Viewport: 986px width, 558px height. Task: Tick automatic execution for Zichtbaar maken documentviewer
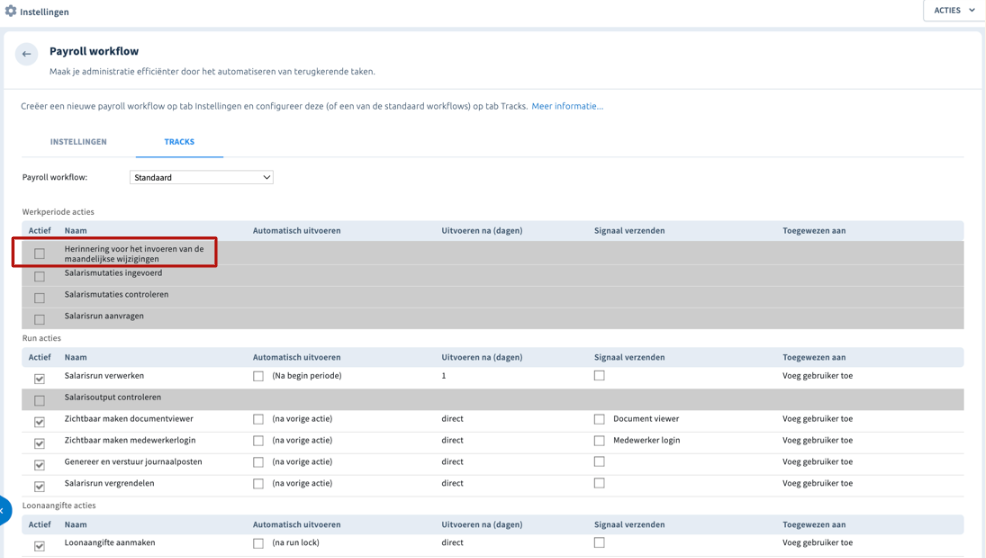tap(258, 419)
